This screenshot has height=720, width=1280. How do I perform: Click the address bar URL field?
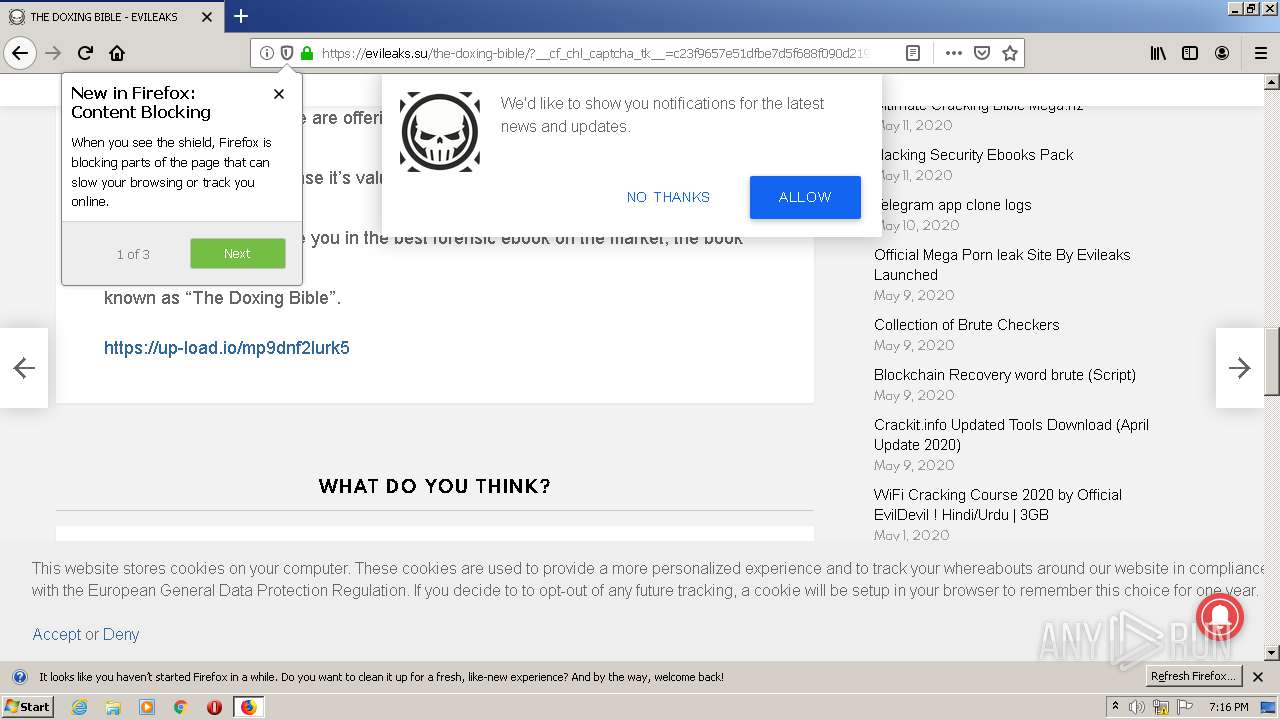coord(594,53)
